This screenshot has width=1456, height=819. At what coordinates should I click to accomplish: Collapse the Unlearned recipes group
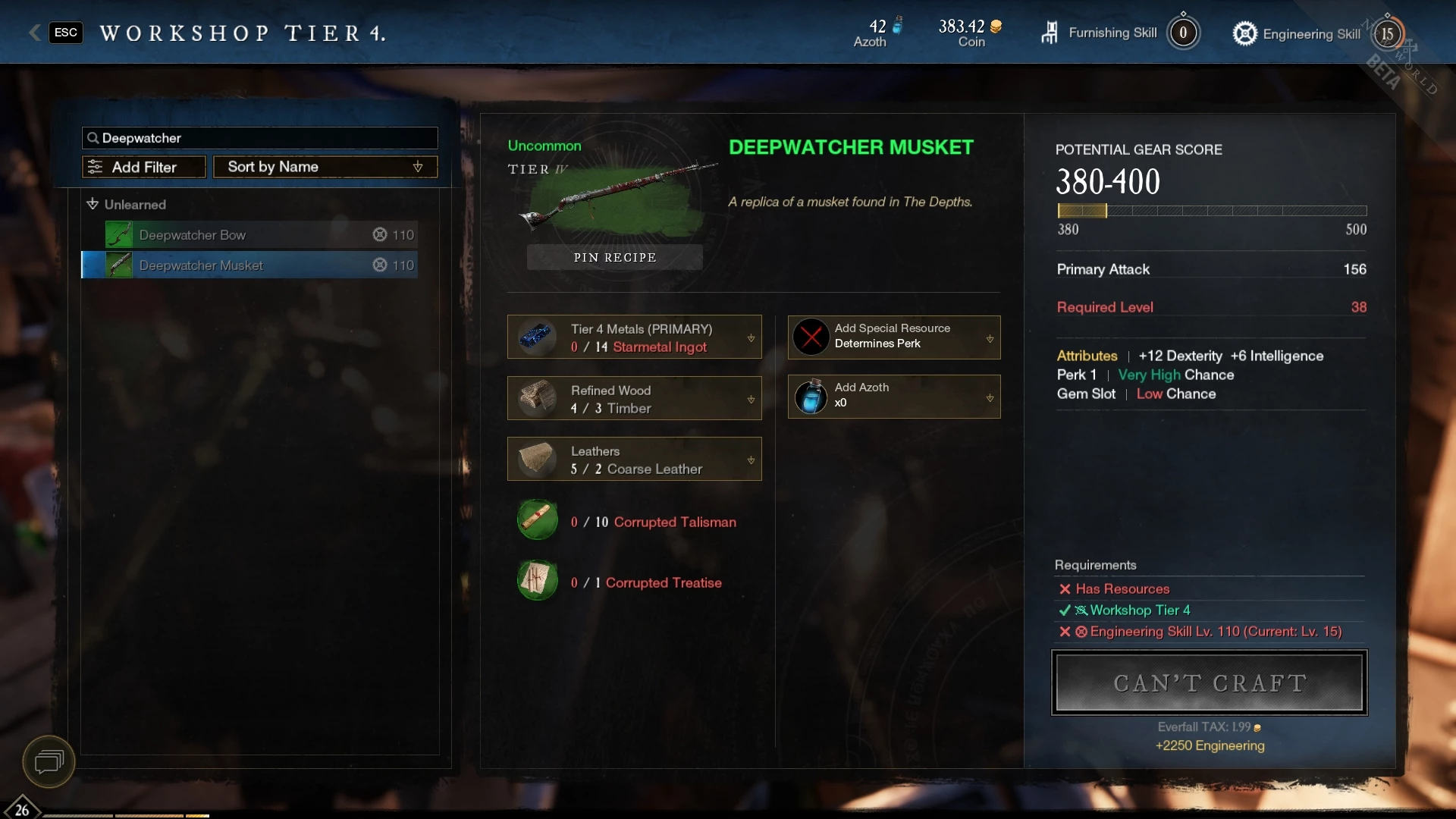pos(93,204)
